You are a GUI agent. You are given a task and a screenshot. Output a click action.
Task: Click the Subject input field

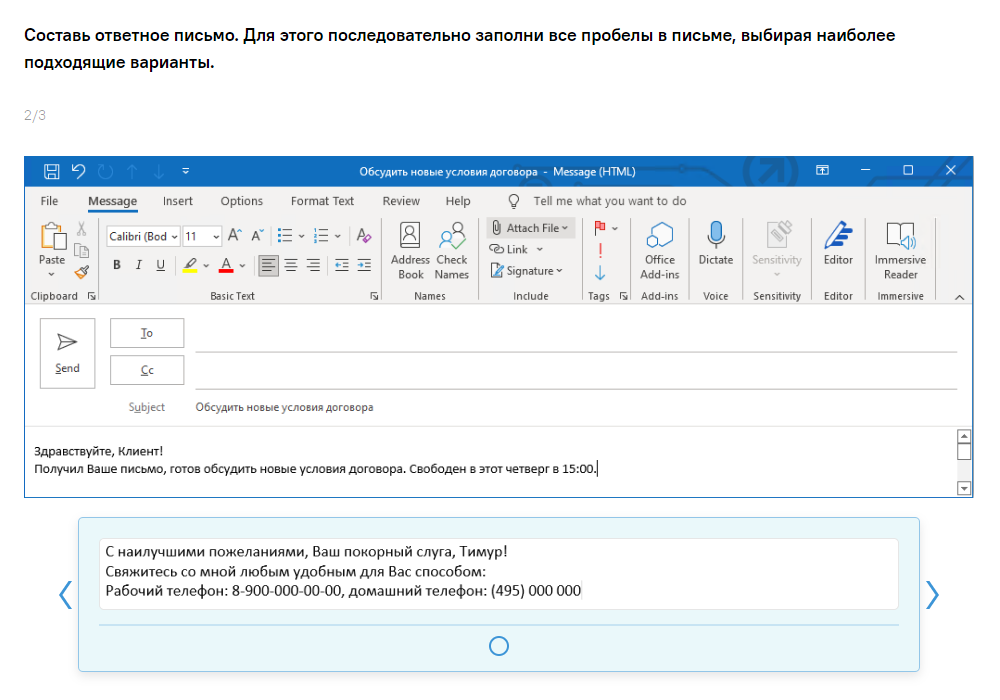pos(570,408)
